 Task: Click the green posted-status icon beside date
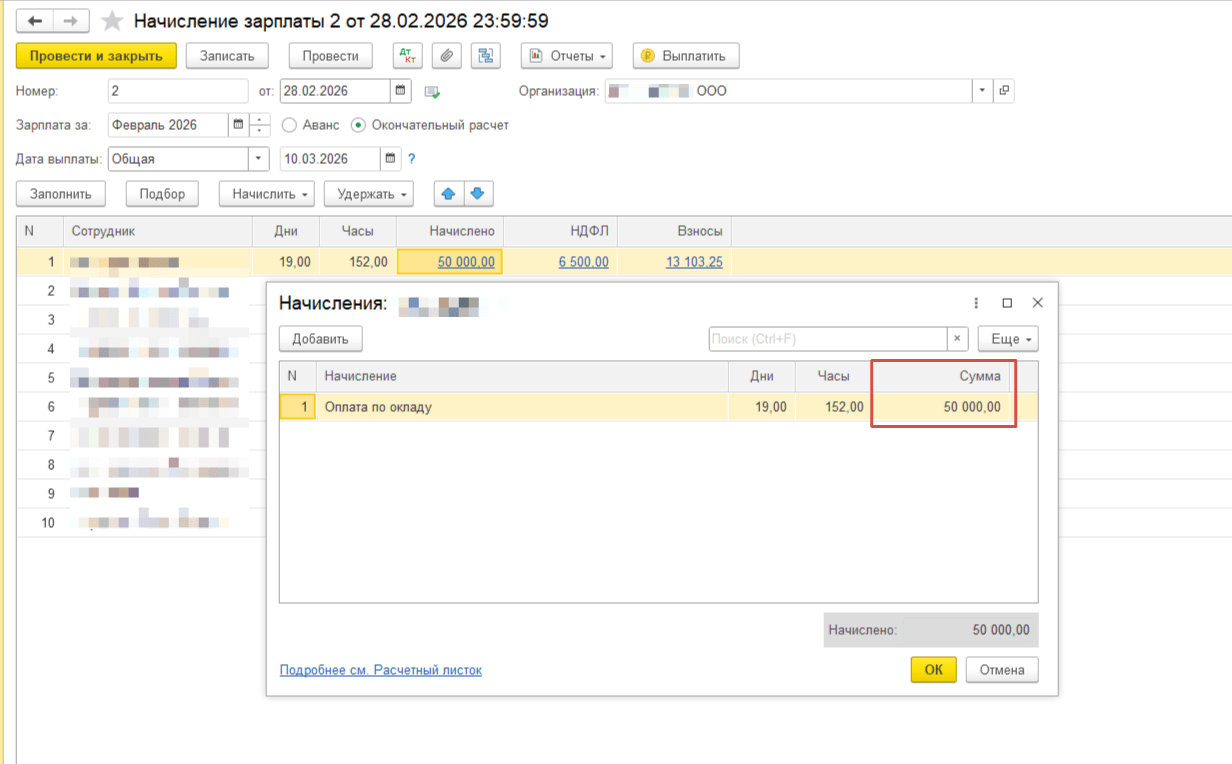pos(433,92)
